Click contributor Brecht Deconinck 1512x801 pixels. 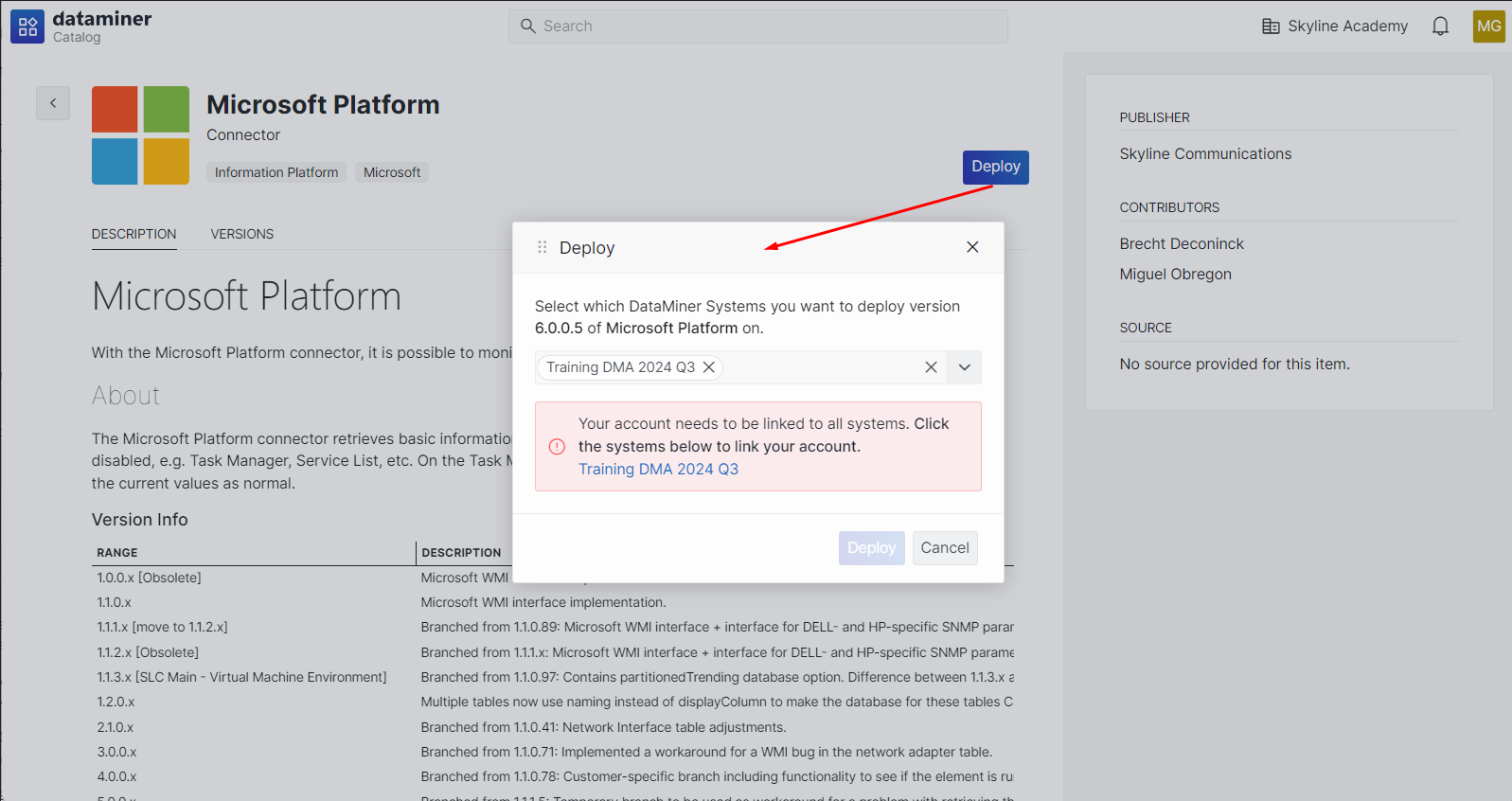(1182, 244)
